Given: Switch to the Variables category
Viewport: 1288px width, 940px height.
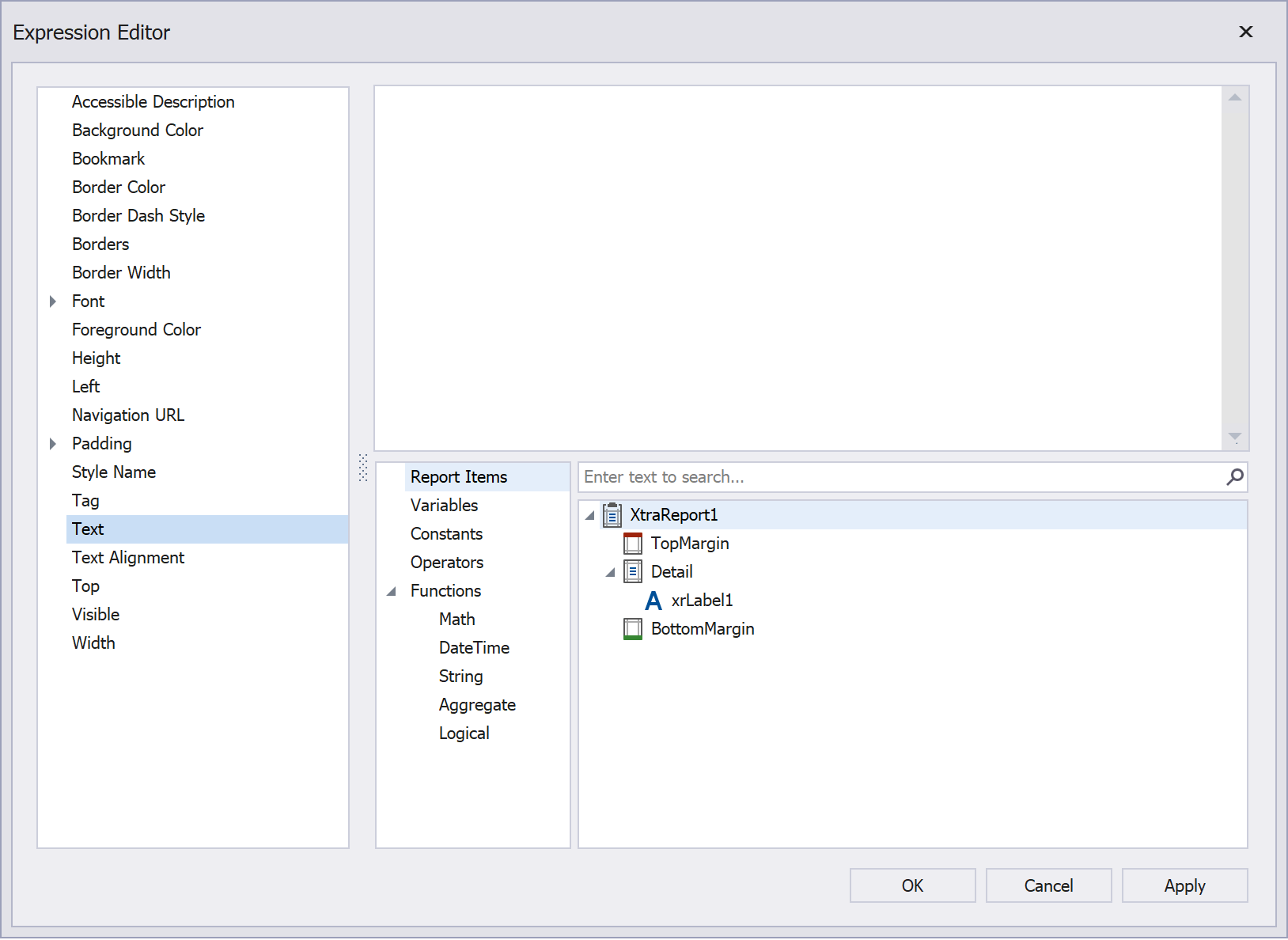Looking at the screenshot, I should 444,505.
